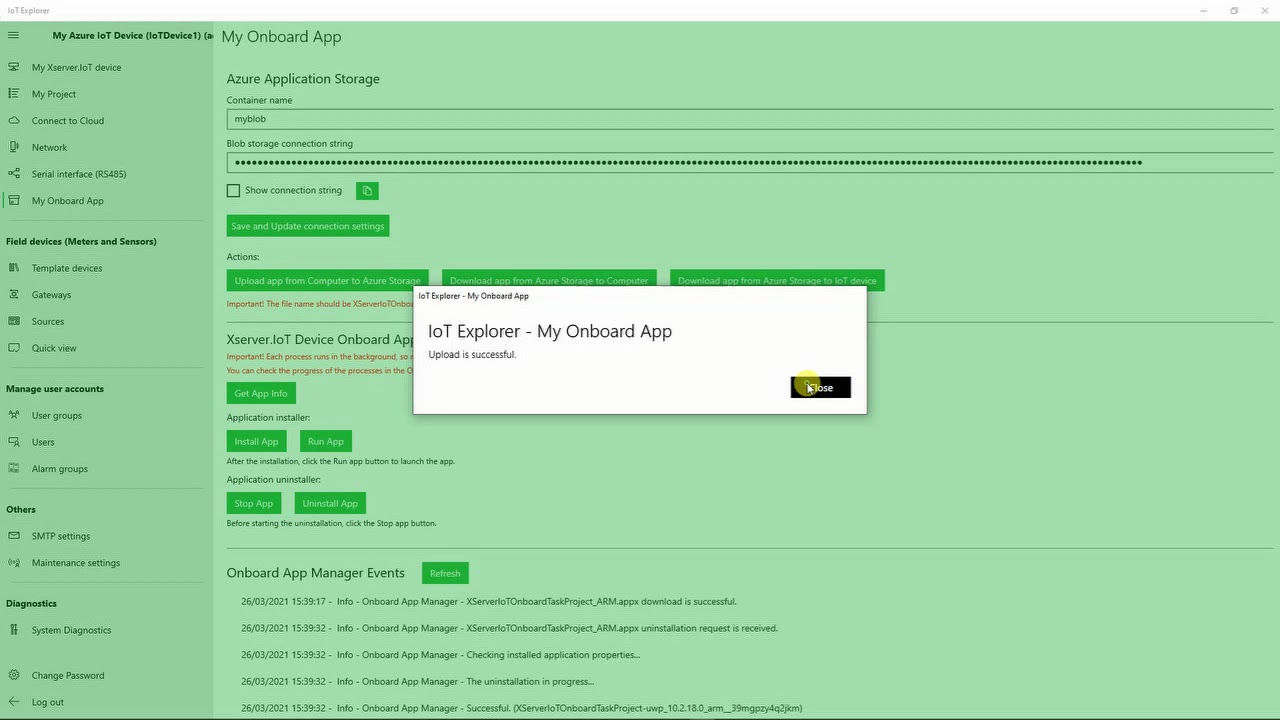Viewport: 1280px width, 720px height.
Task: Click the Users person icon
Action: coord(13,442)
